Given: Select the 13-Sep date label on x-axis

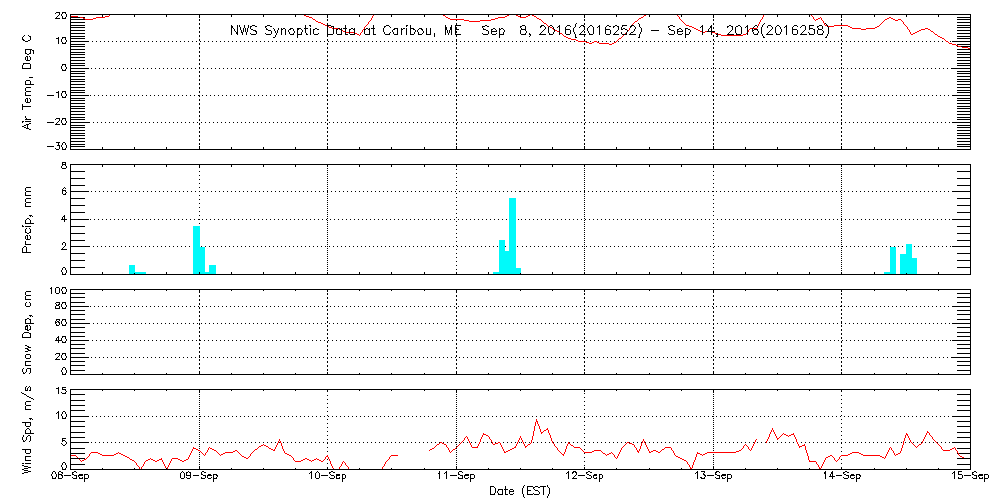Looking at the screenshot, I should [713, 478].
